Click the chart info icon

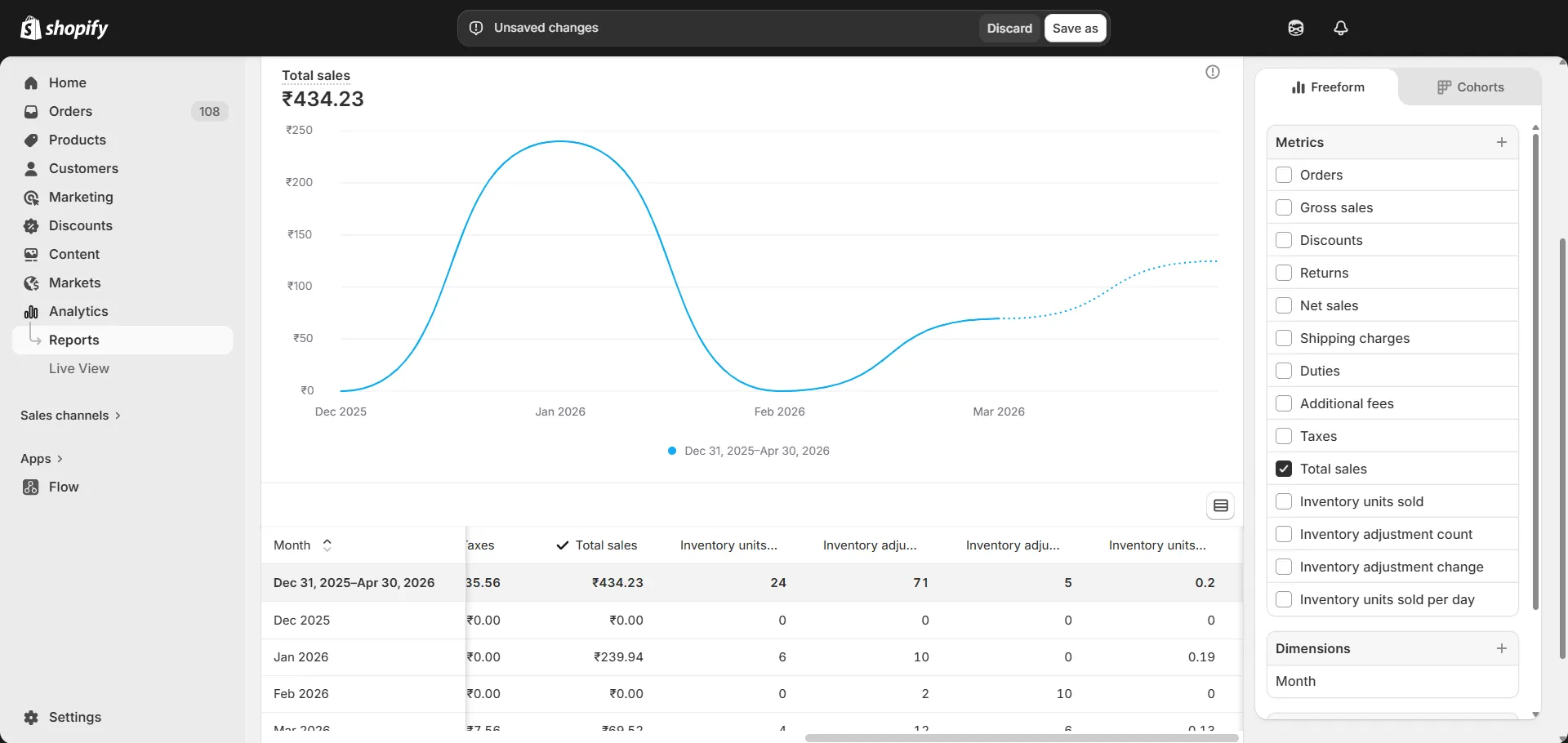pos(1213,72)
